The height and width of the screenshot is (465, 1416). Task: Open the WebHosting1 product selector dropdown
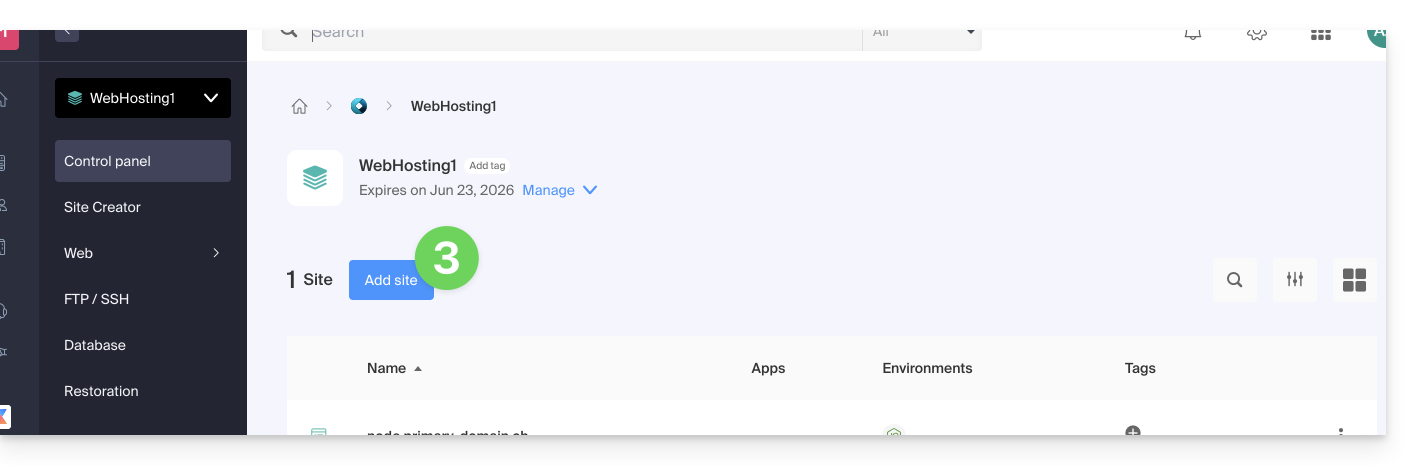[x=143, y=98]
